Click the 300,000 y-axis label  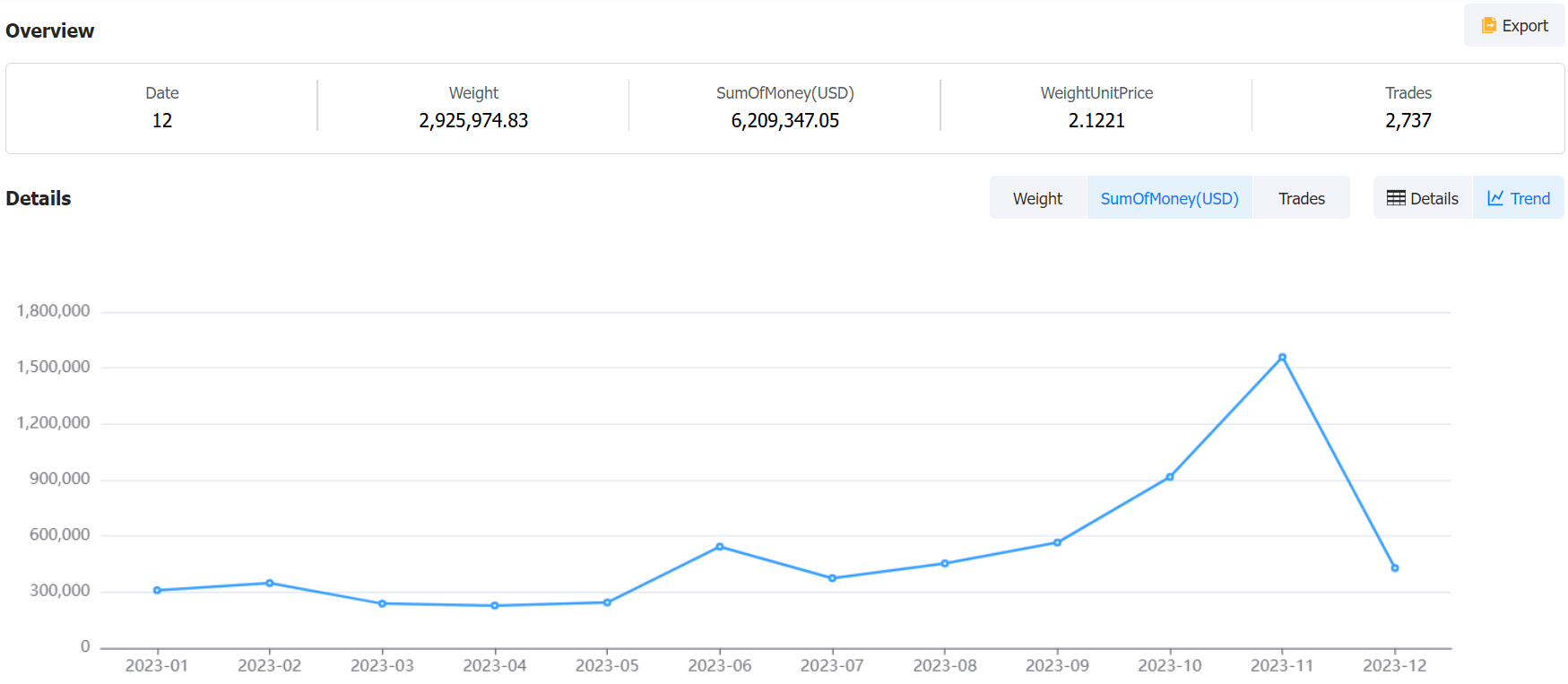click(x=60, y=591)
